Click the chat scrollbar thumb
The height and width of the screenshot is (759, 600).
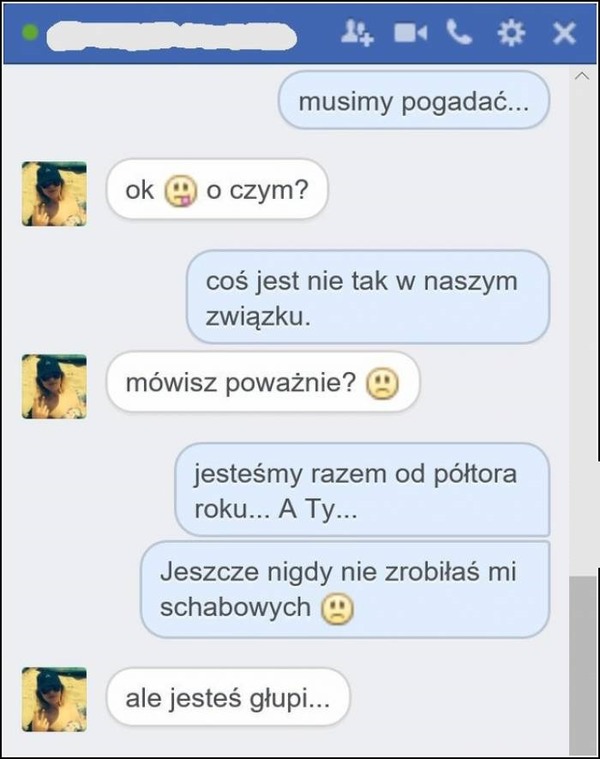(x=583, y=666)
